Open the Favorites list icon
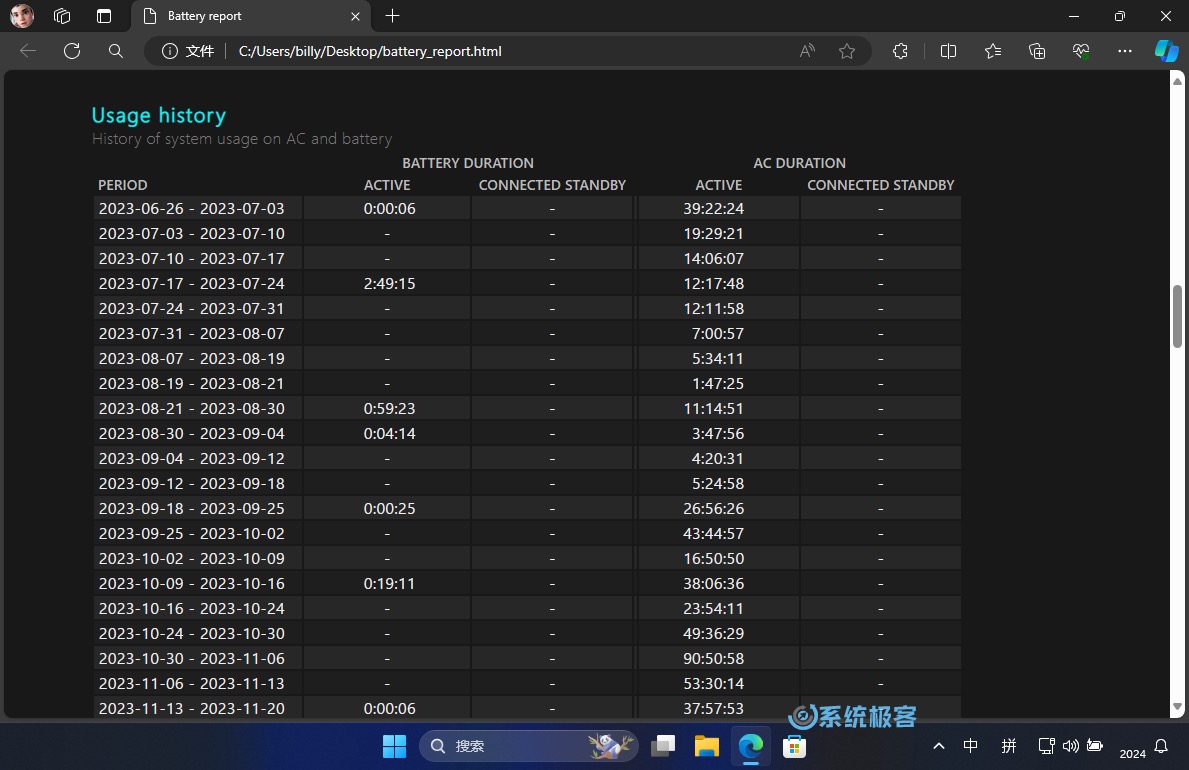The width and height of the screenshot is (1189, 770). pos(993,51)
